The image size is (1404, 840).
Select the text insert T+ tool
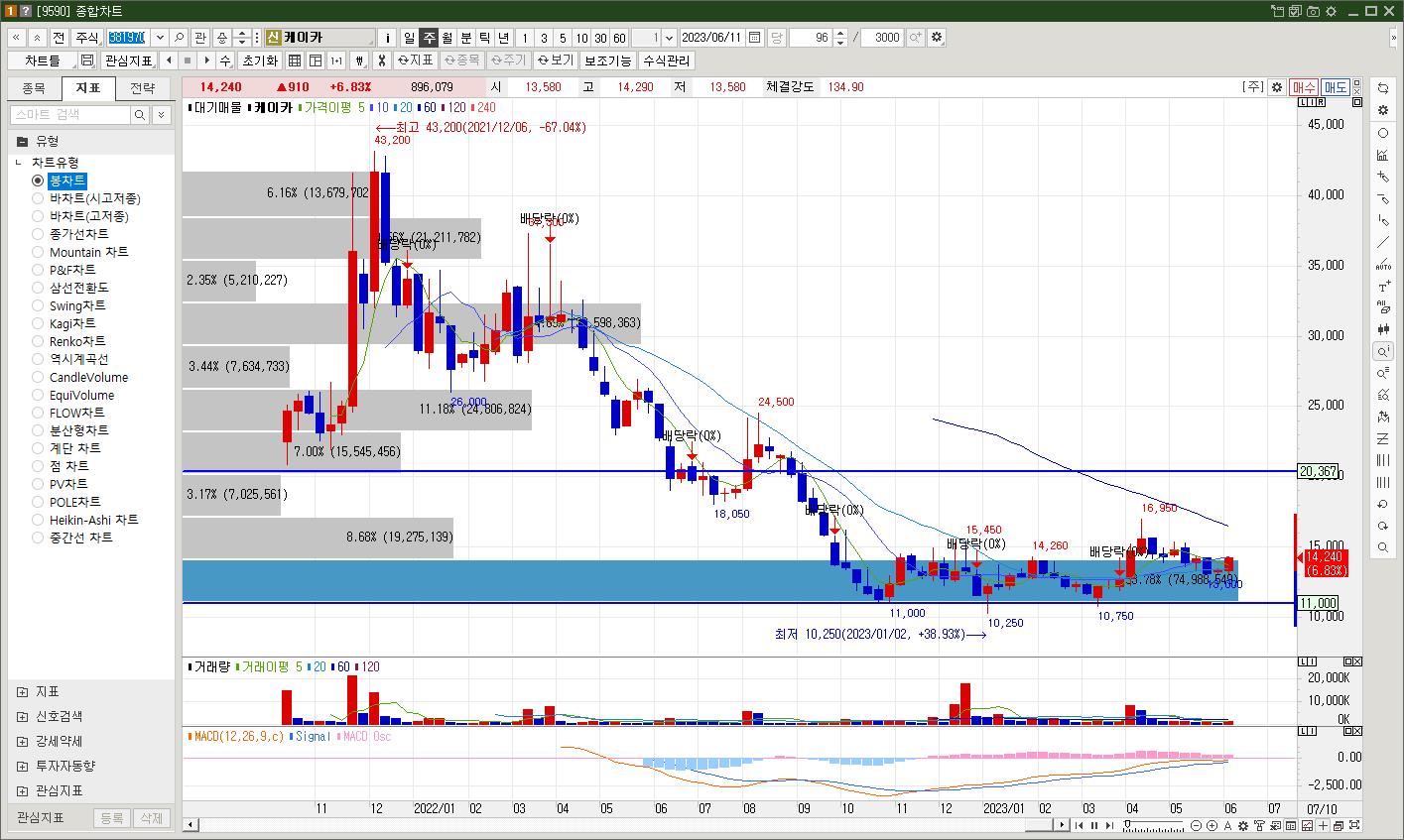tap(1383, 287)
